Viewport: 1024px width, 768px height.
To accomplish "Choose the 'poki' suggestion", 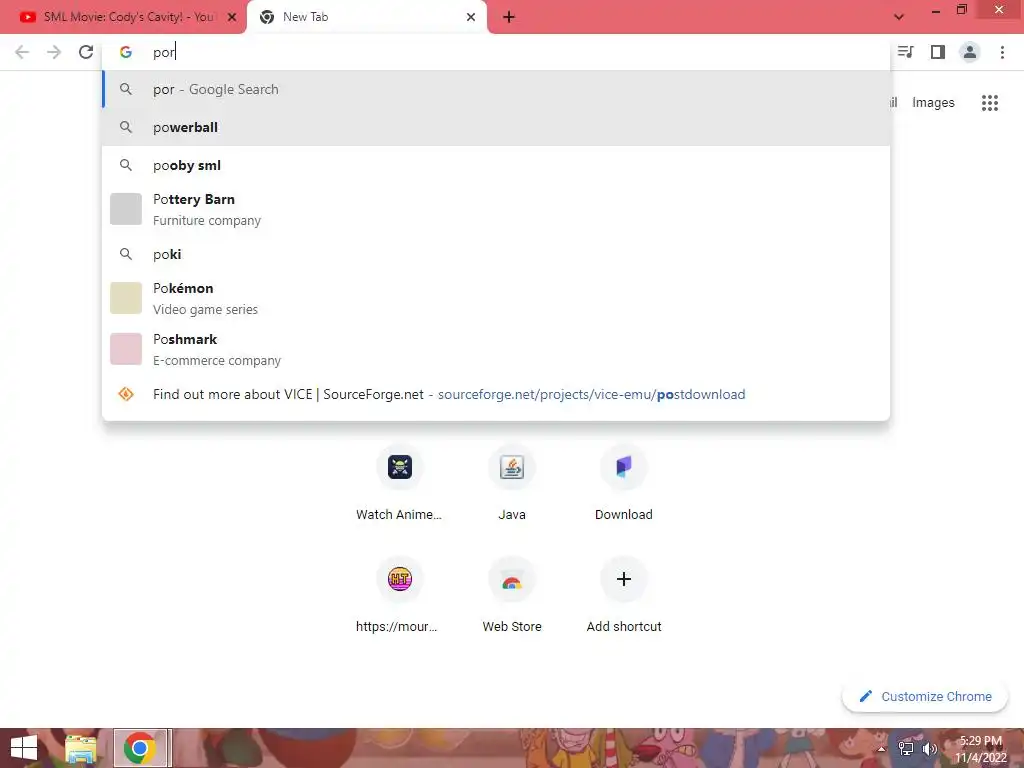I will tap(496, 254).
